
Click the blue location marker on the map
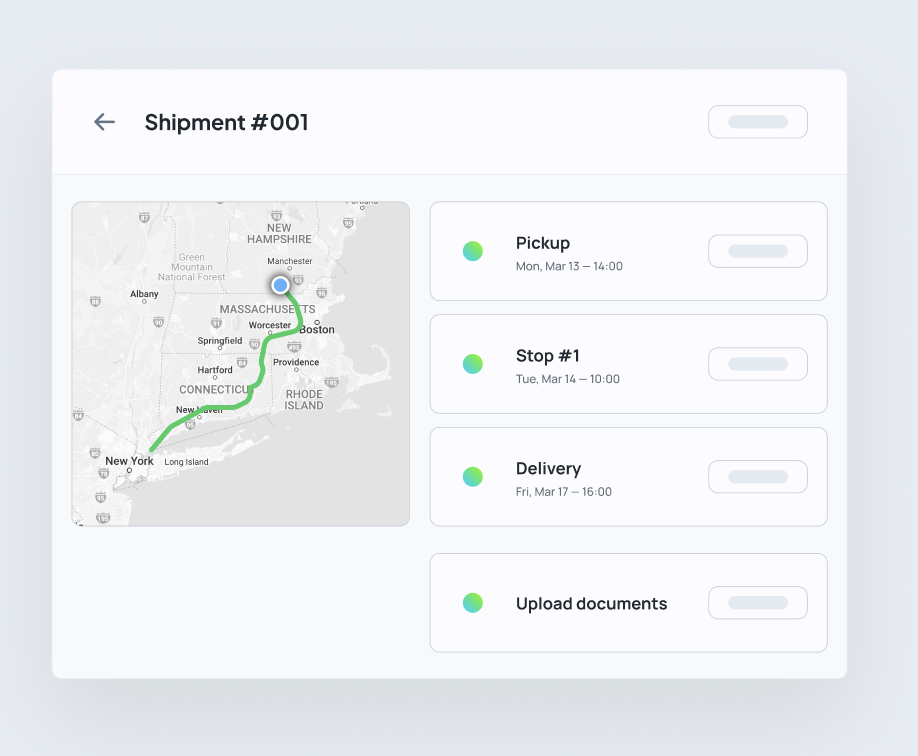point(280,285)
